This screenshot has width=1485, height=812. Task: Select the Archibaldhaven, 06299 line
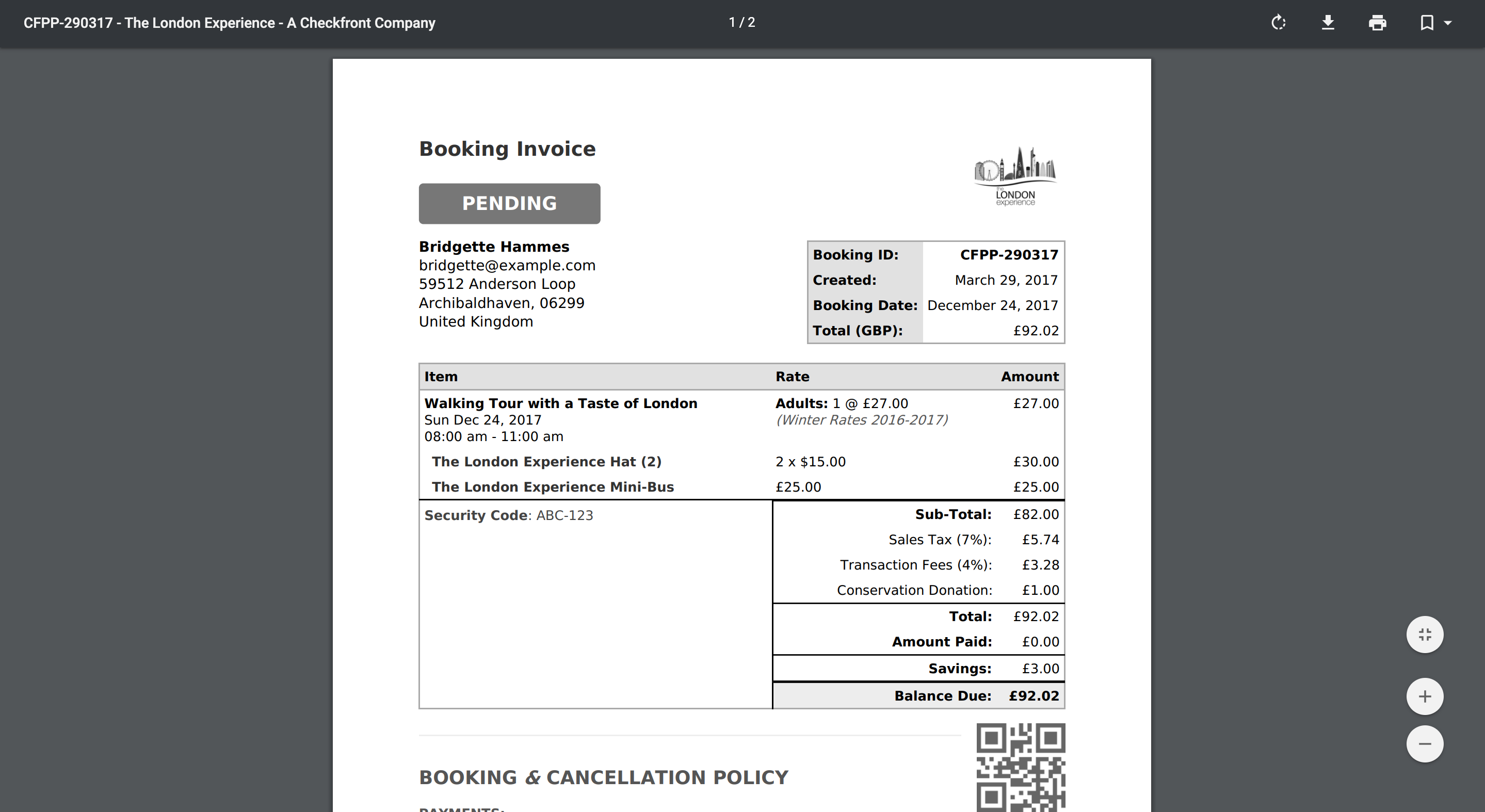tap(502, 303)
